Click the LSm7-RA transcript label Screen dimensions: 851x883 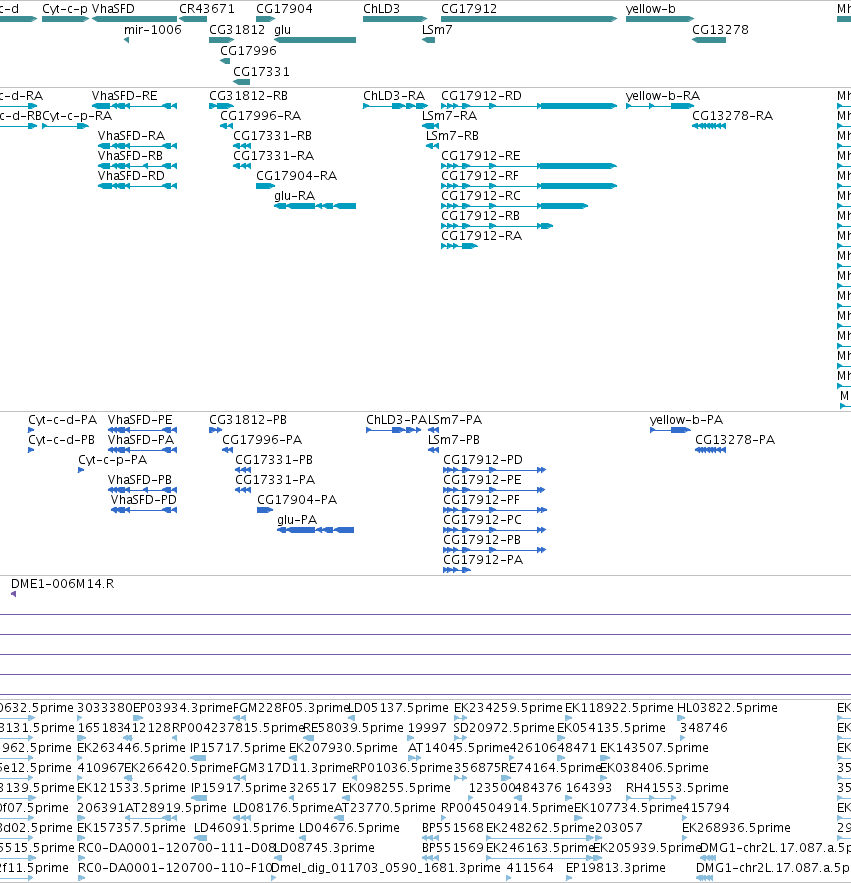pos(449,116)
